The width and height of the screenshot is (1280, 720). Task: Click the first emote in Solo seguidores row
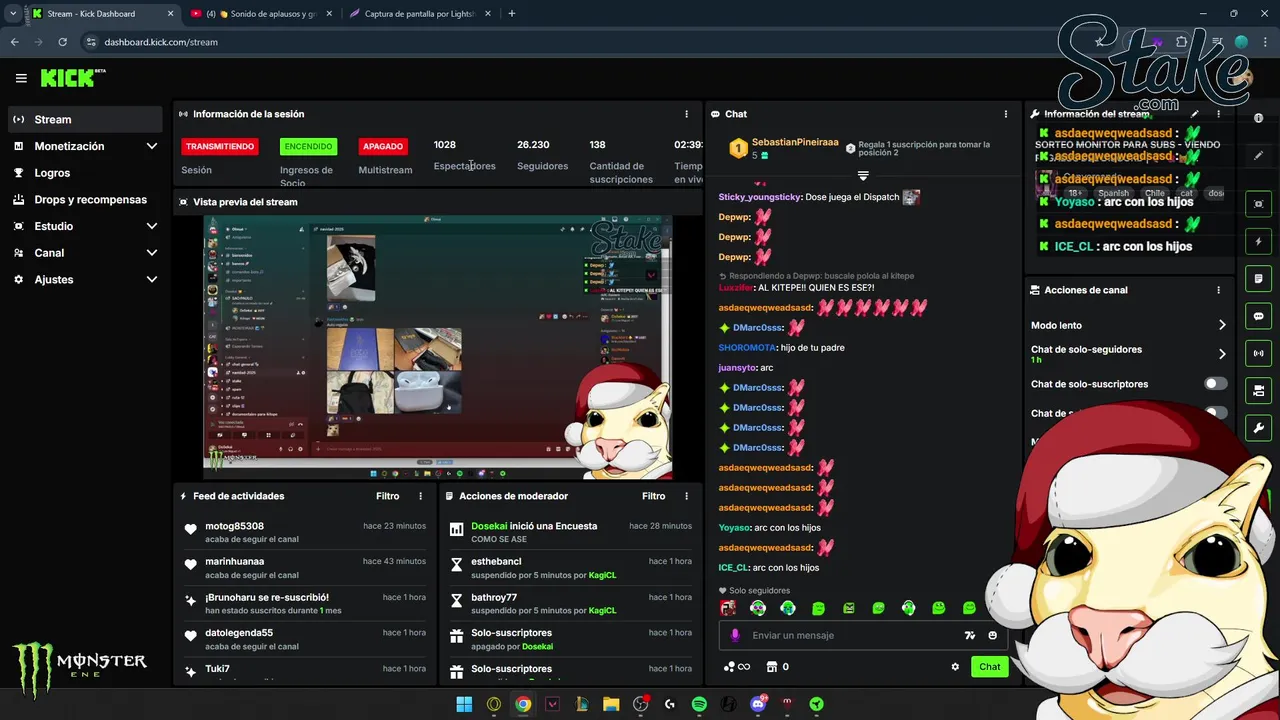click(x=728, y=608)
